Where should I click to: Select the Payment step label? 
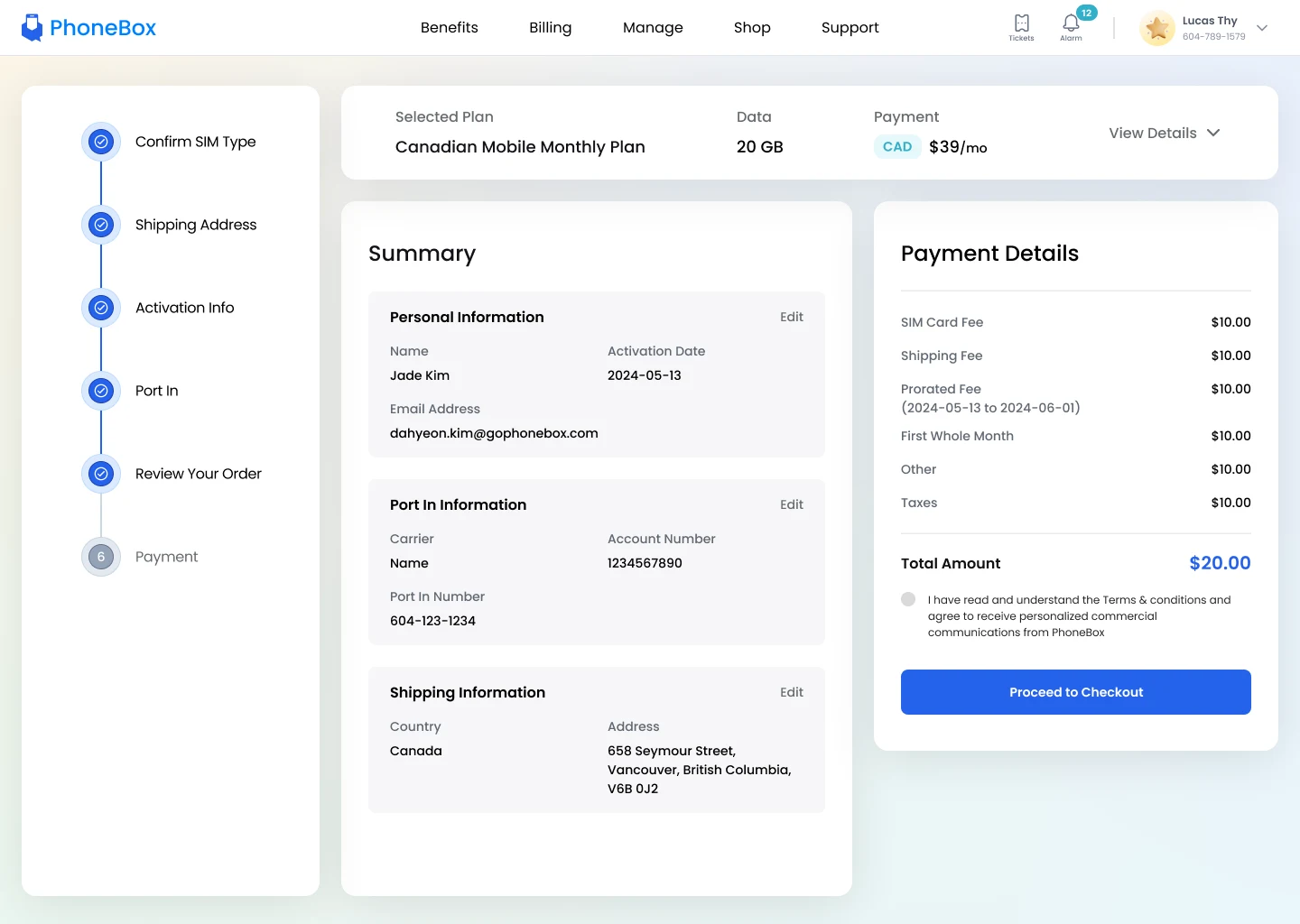tap(167, 557)
